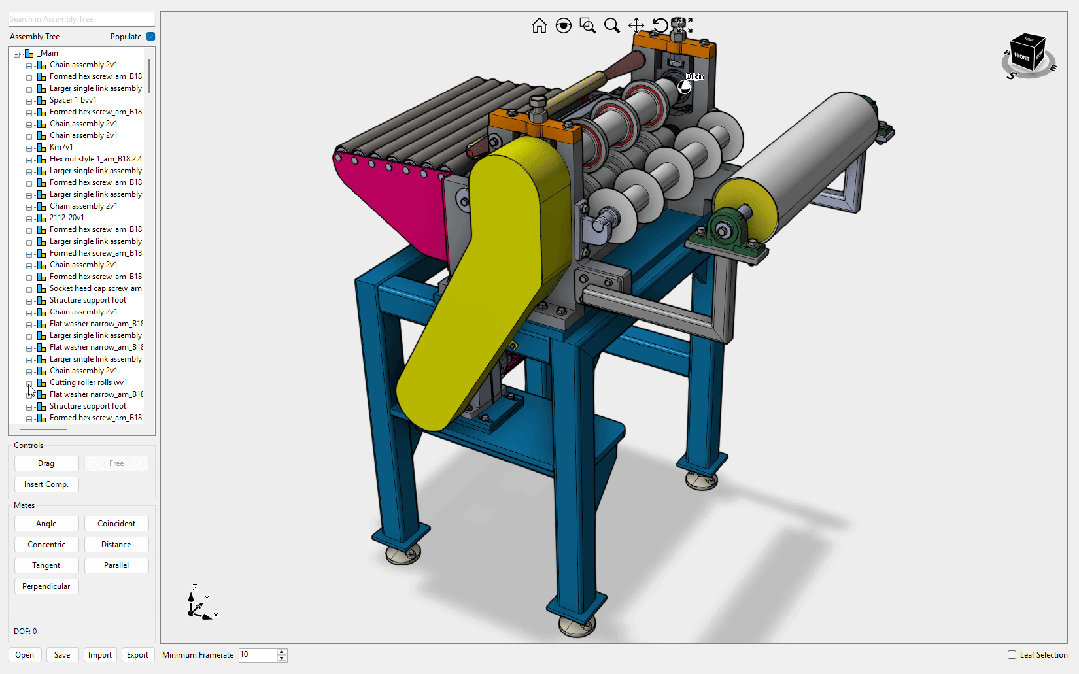Click the Free control button

[x=116, y=463]
